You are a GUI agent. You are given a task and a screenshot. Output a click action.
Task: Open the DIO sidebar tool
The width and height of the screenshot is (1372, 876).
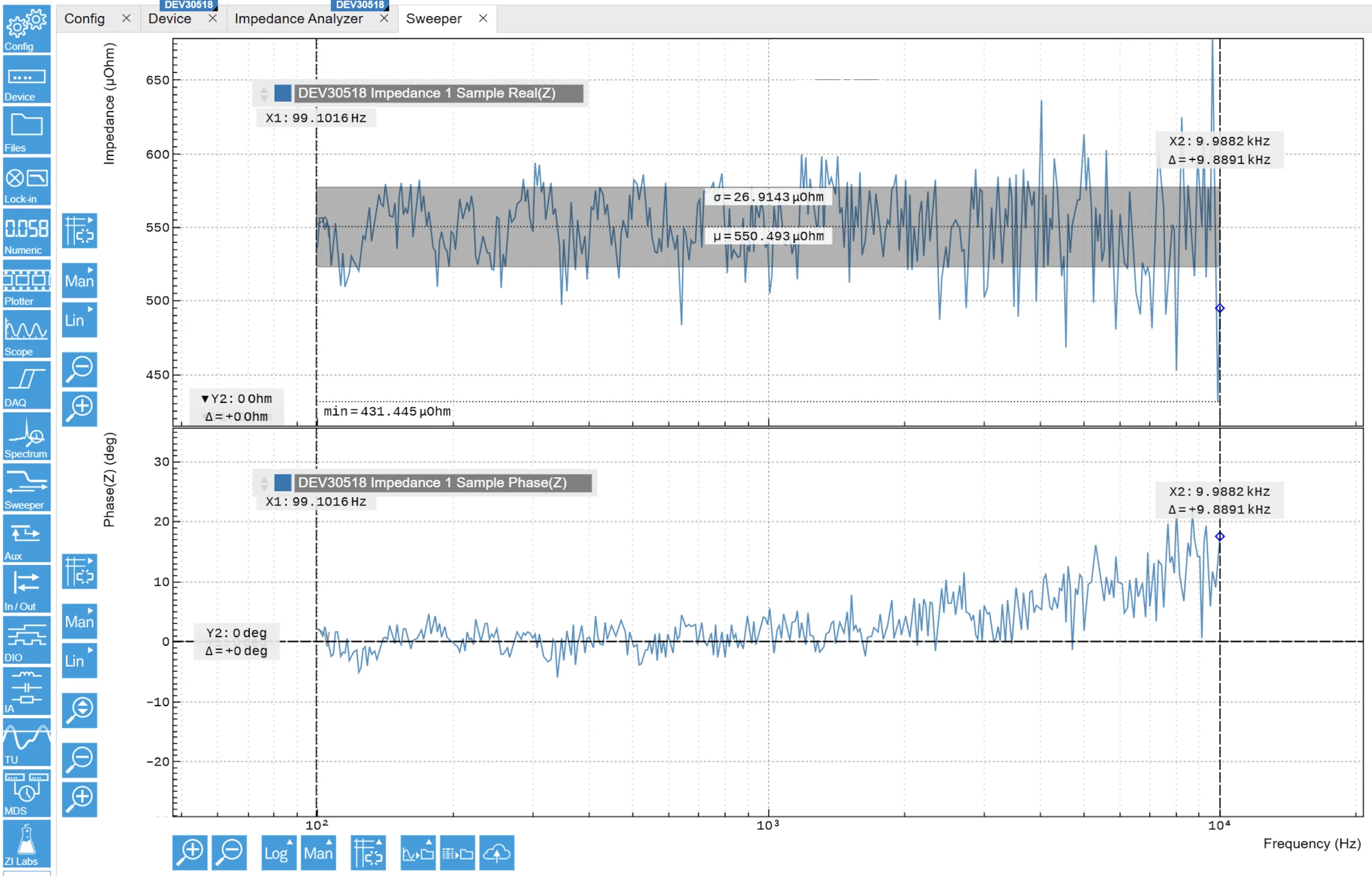[26, 641]
